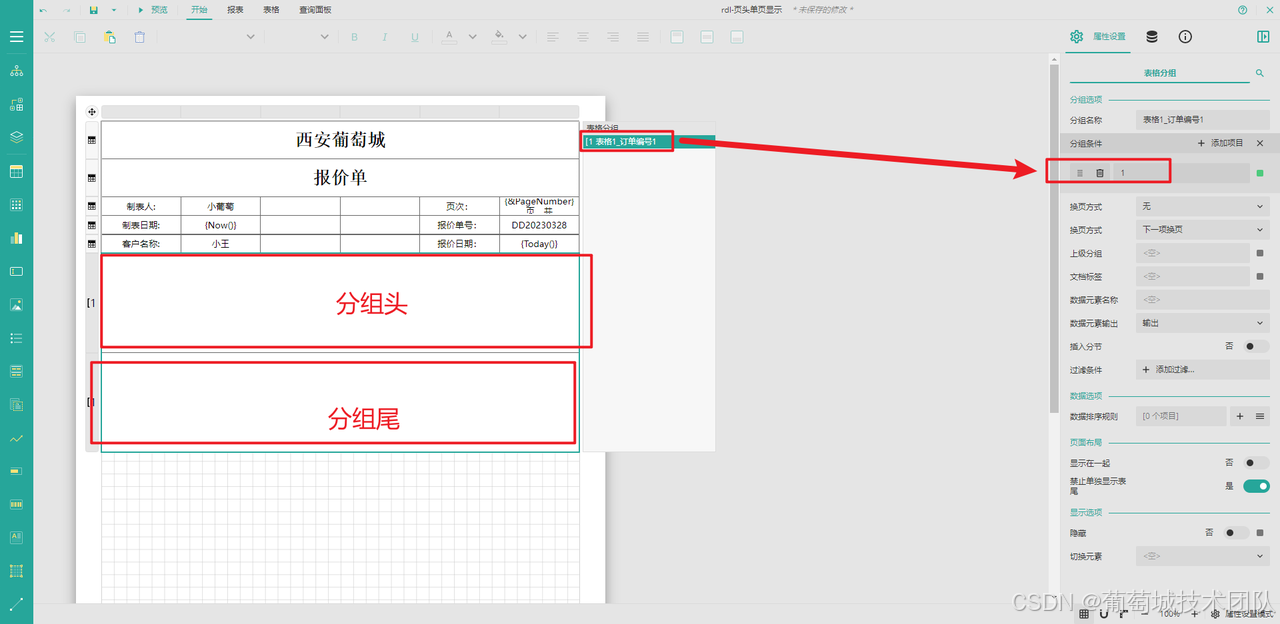Click the fill color bucket swatch
The width and height of the screenshot is (1280, 624).
[500, 37]
